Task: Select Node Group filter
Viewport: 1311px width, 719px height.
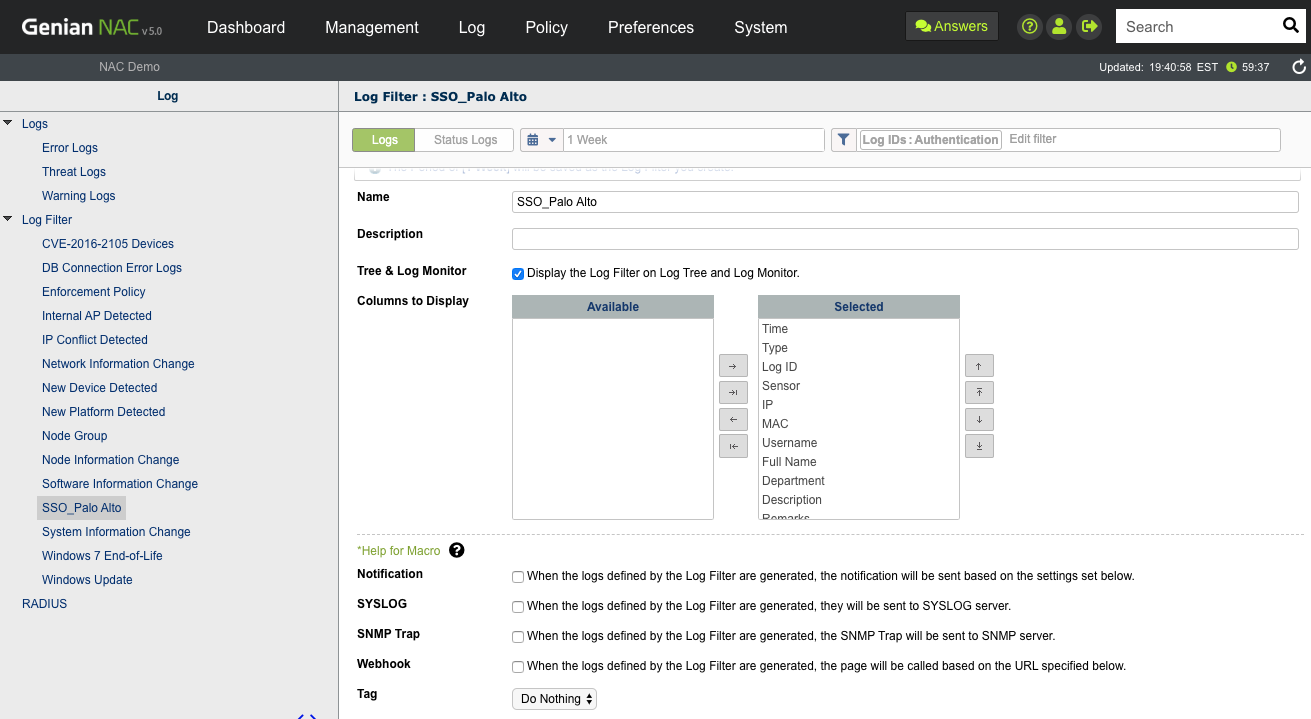Action: [75, 436]
